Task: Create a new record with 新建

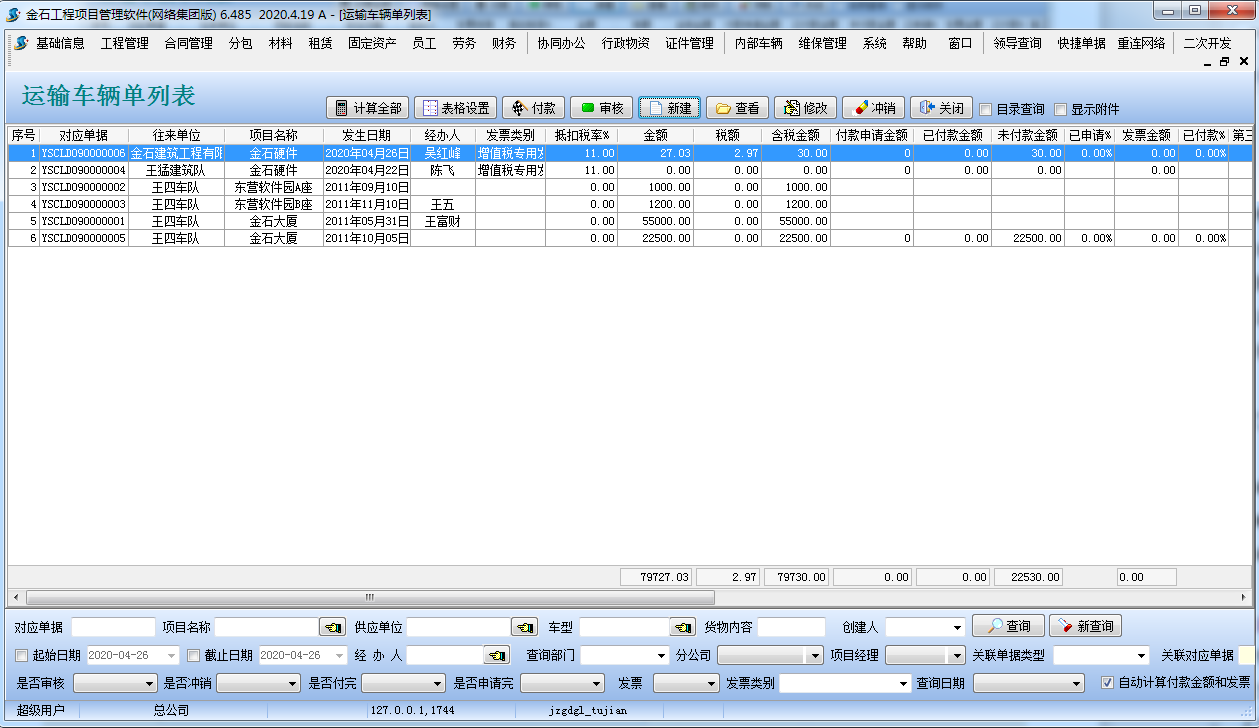Action: click(668, 108)
